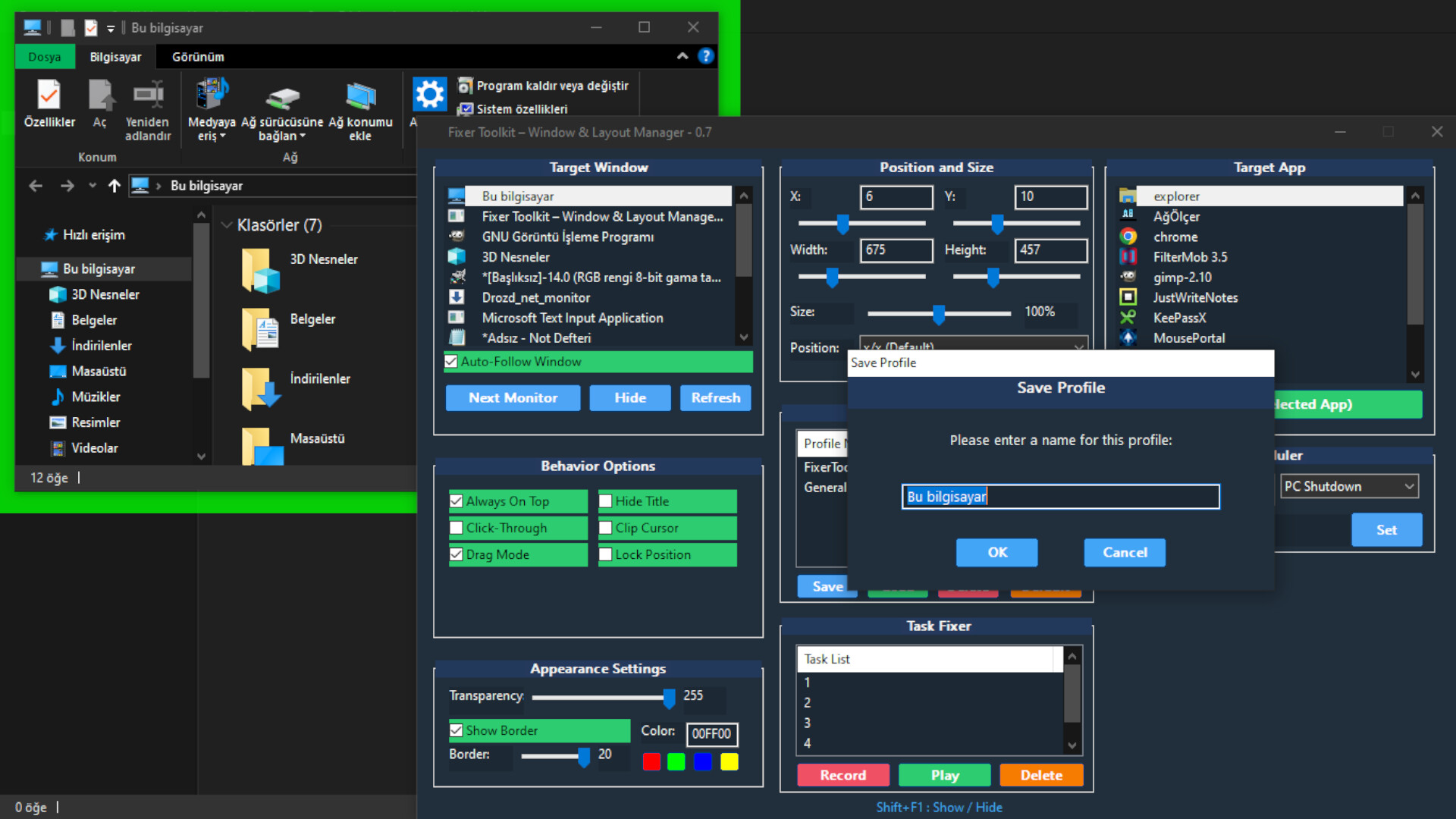This screenshot has width=1456, height=819.
Task: Open the Dosya menu
Action: click(x=44, y=56)
